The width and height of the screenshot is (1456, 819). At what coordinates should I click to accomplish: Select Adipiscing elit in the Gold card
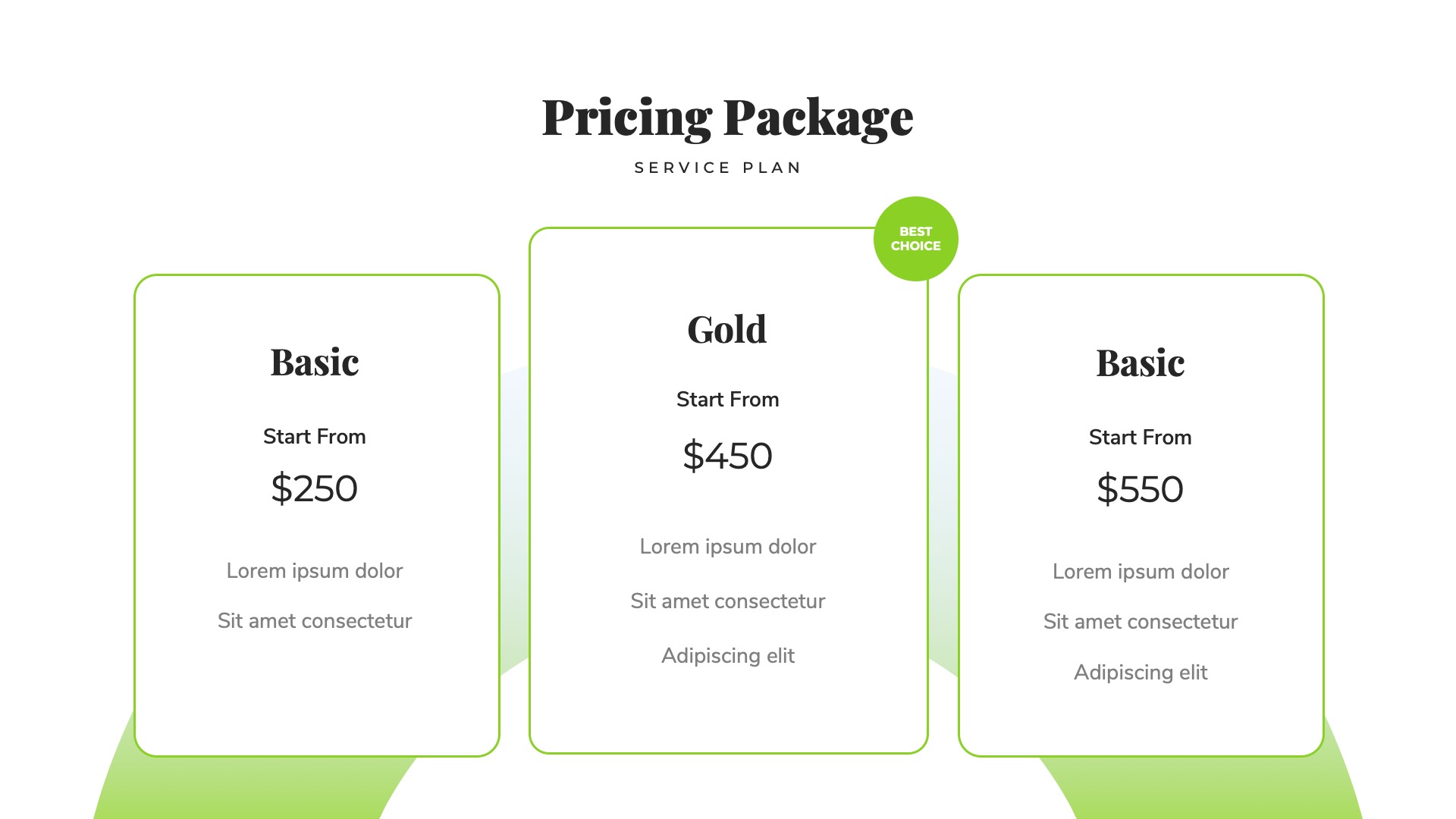click(727, 656)
